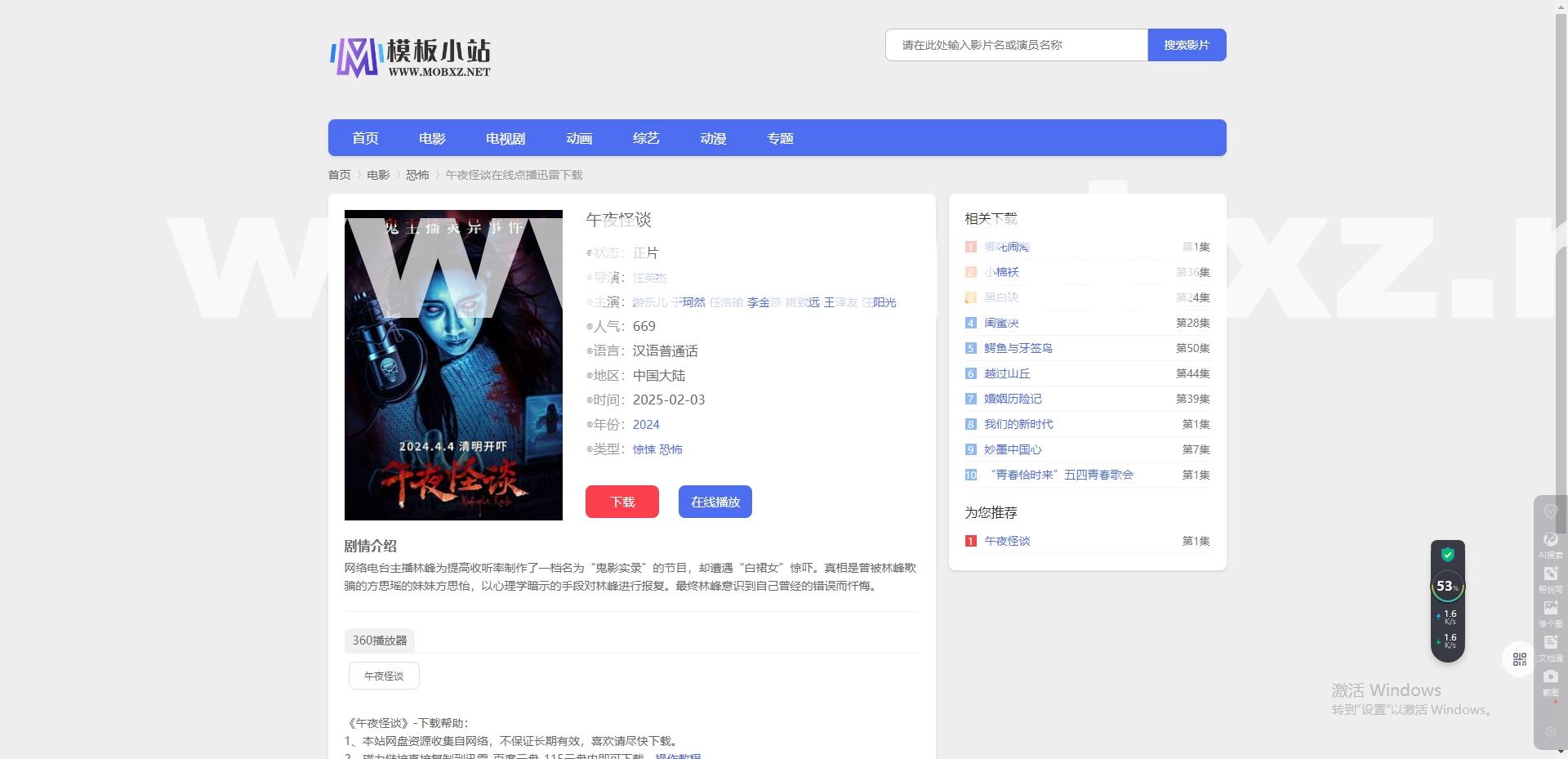Click the 模板小站 site logo
Image resolution: width=1568 pixels, height=759 pixels.
tap(410, 57)
